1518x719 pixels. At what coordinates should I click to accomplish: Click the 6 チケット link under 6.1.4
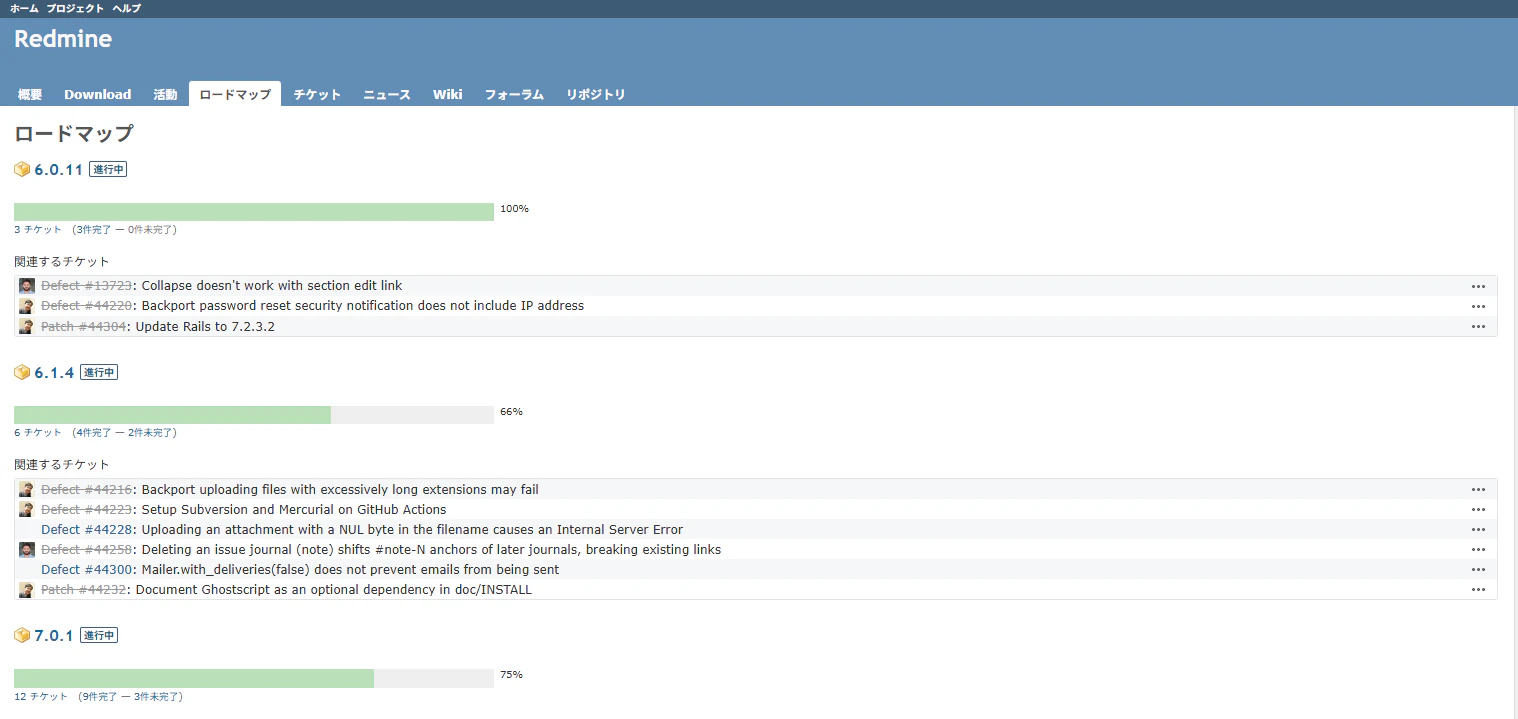(x=38, y=433)
